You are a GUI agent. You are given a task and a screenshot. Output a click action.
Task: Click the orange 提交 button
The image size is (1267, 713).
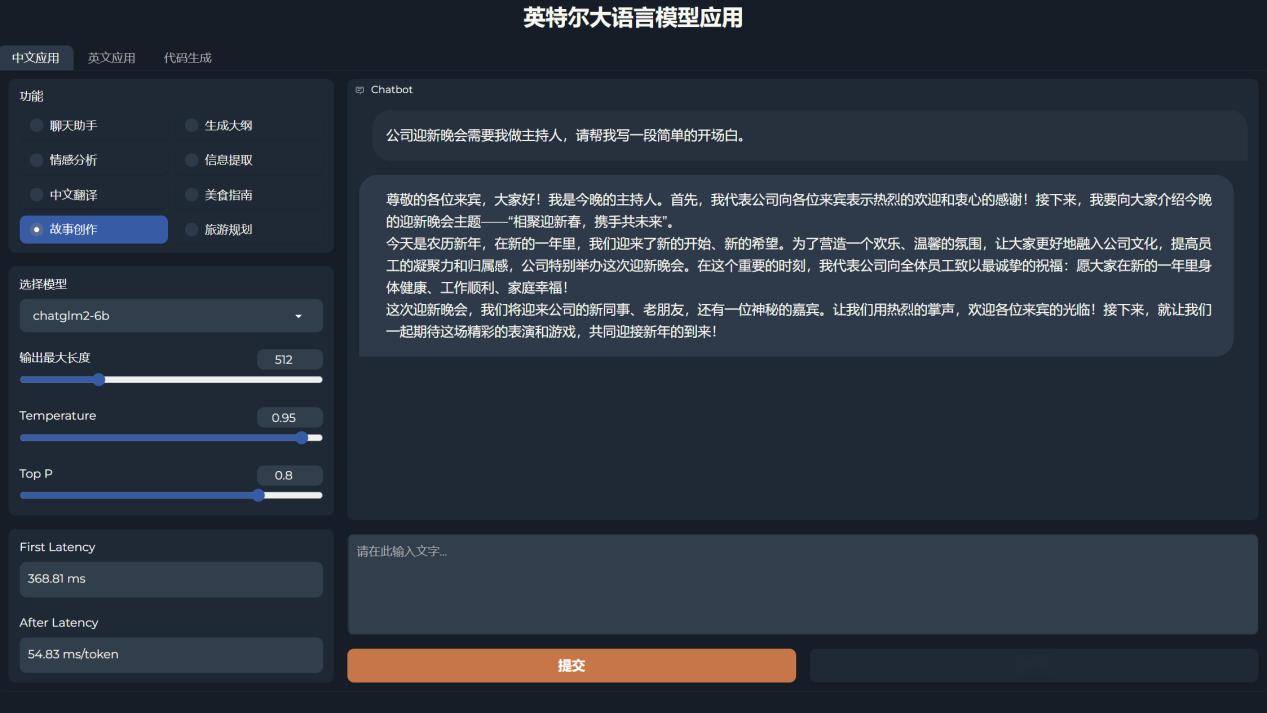[571, 666]
